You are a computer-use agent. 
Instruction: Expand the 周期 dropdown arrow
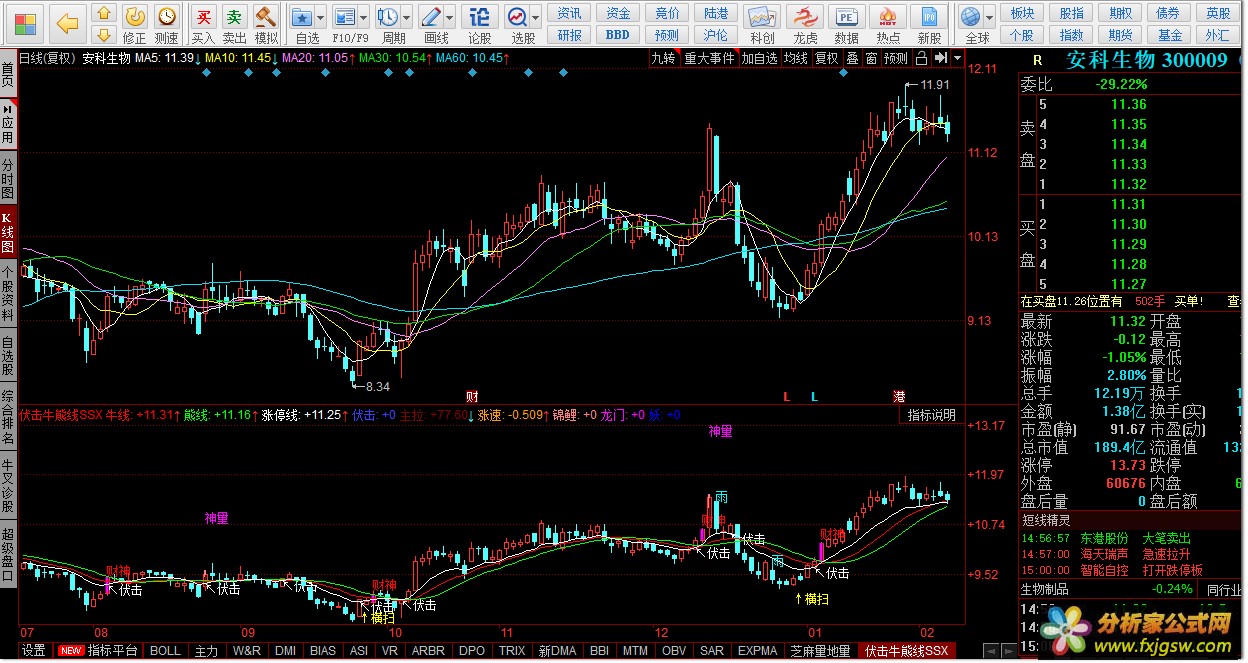[x=407, y=18]
